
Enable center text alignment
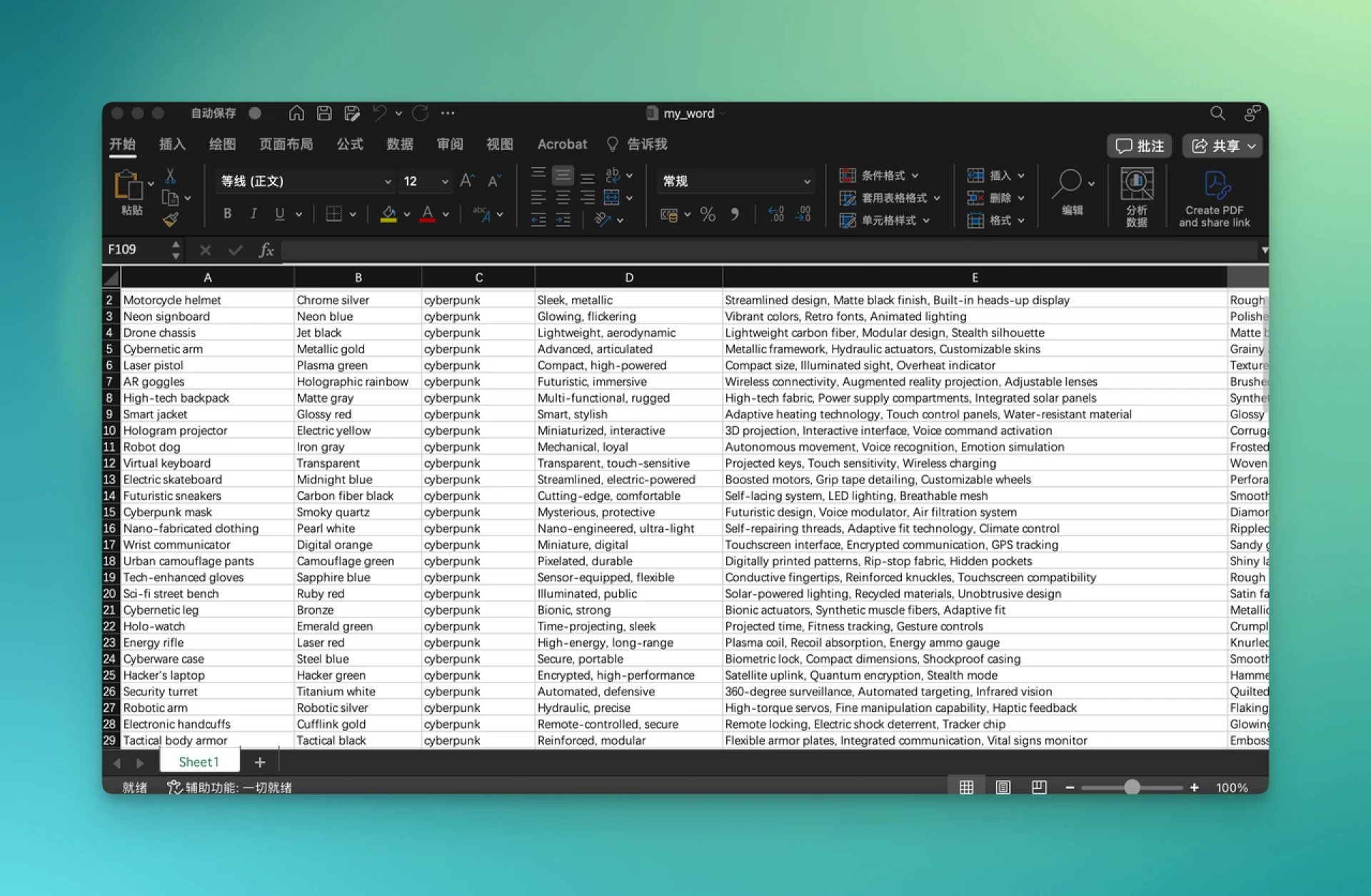pos(563,197)
